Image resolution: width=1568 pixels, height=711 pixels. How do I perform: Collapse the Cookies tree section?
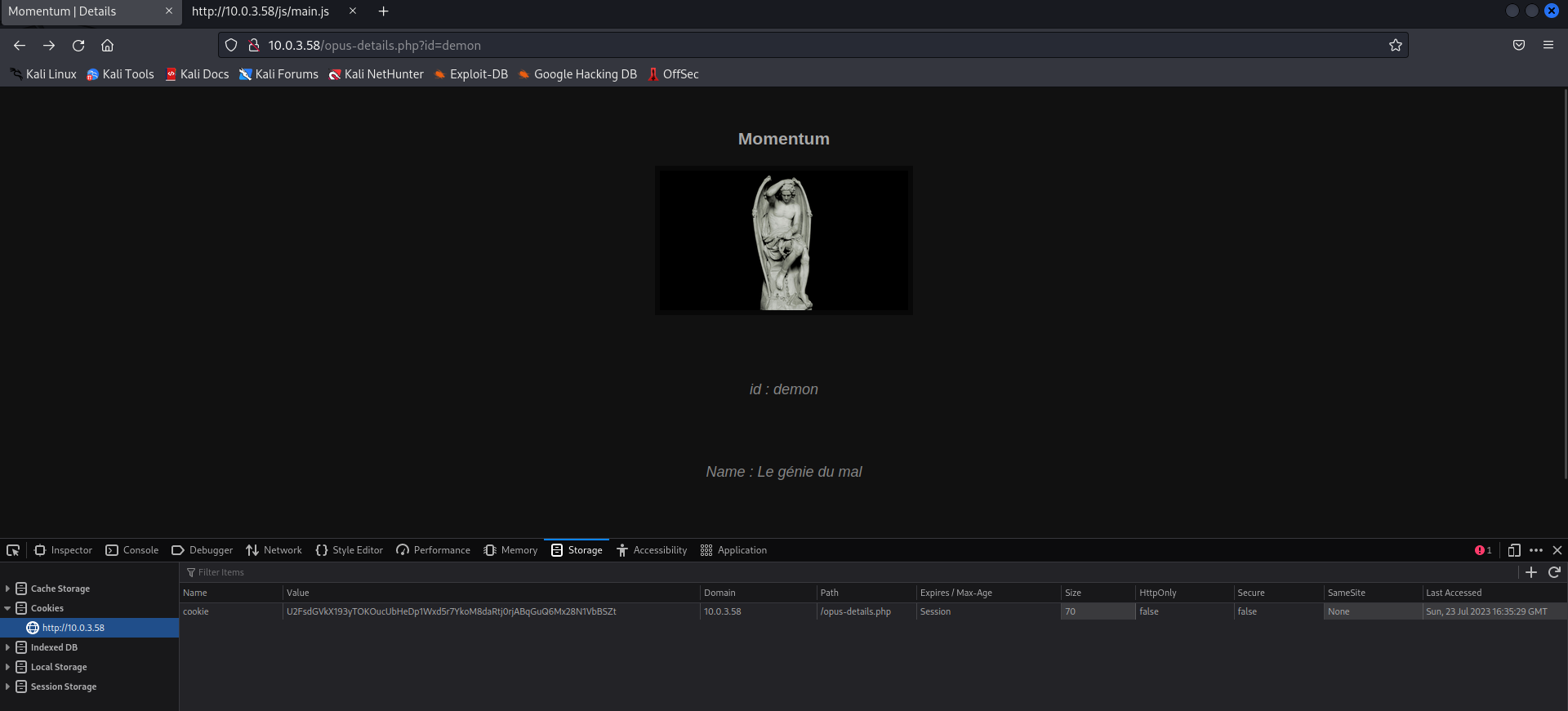[8, 608]
